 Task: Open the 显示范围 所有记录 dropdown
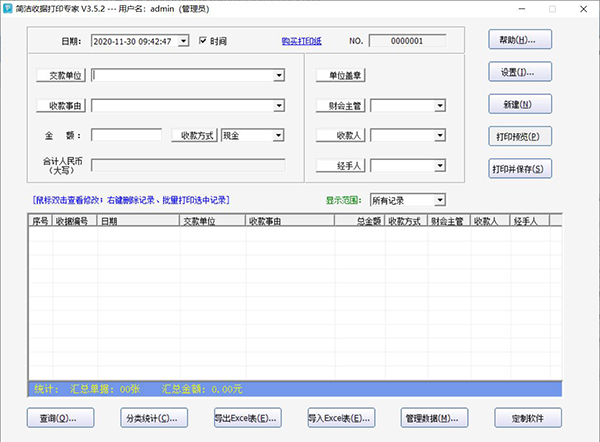[439, 200]
